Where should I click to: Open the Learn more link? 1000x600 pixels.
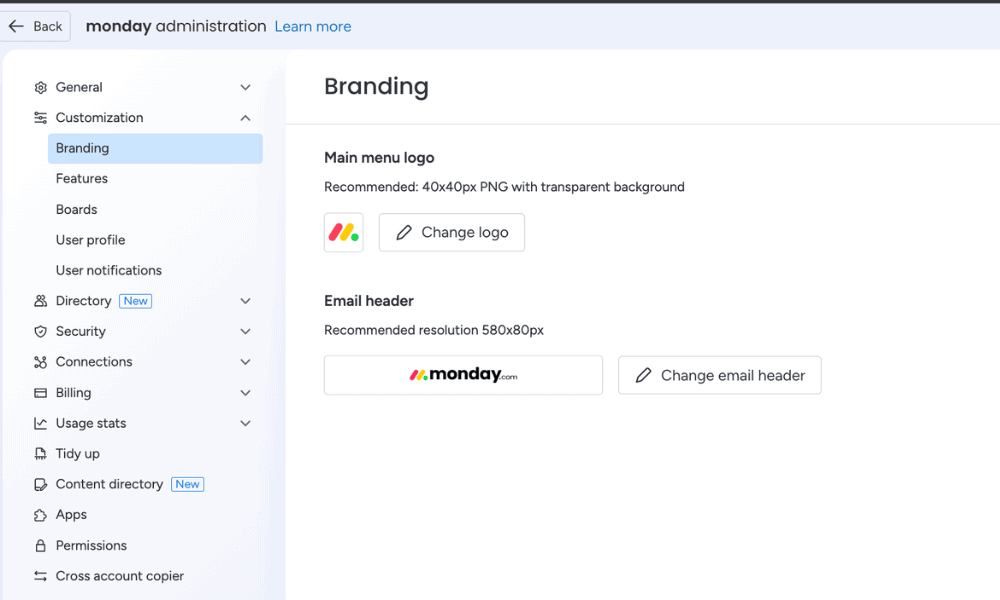[x=313, y=26]
